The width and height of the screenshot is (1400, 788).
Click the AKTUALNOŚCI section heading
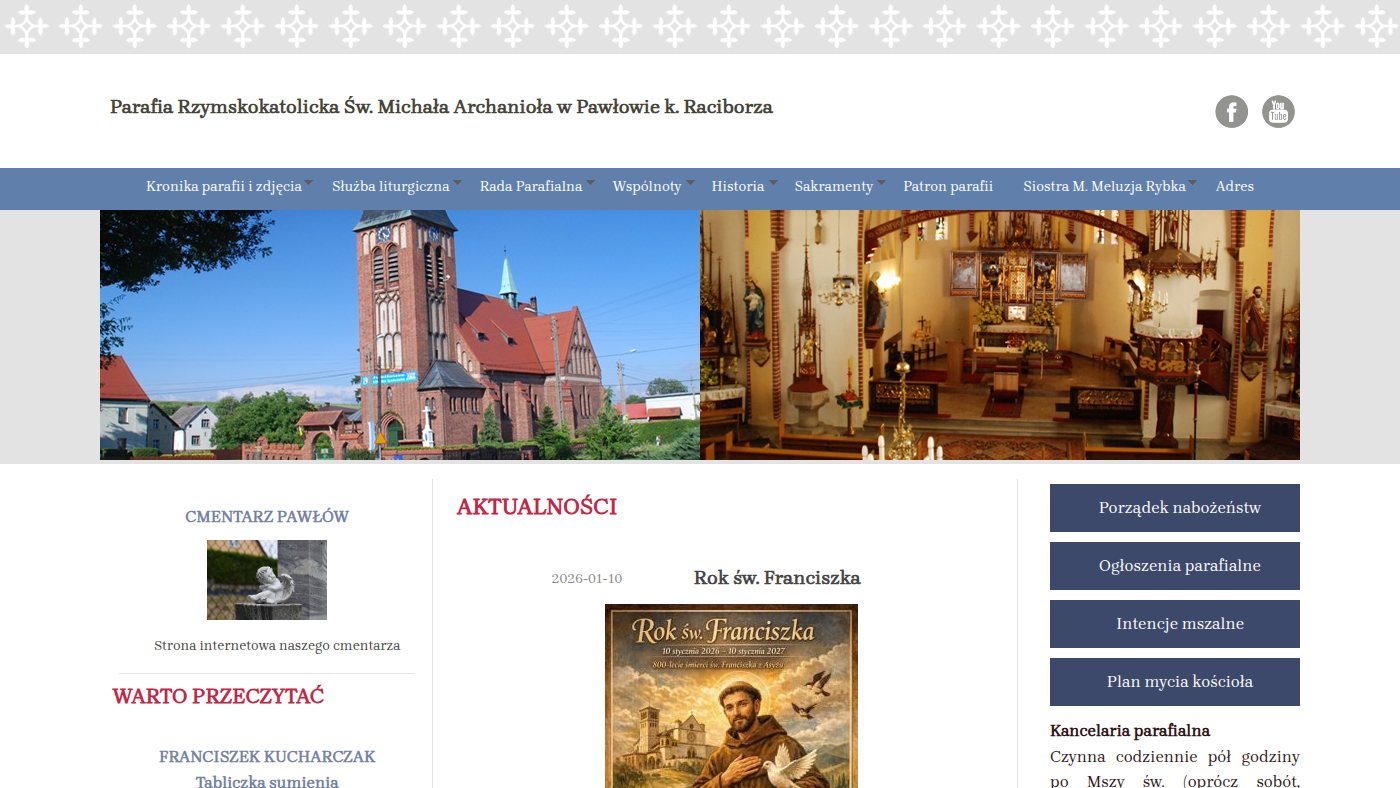click(537, 507)
